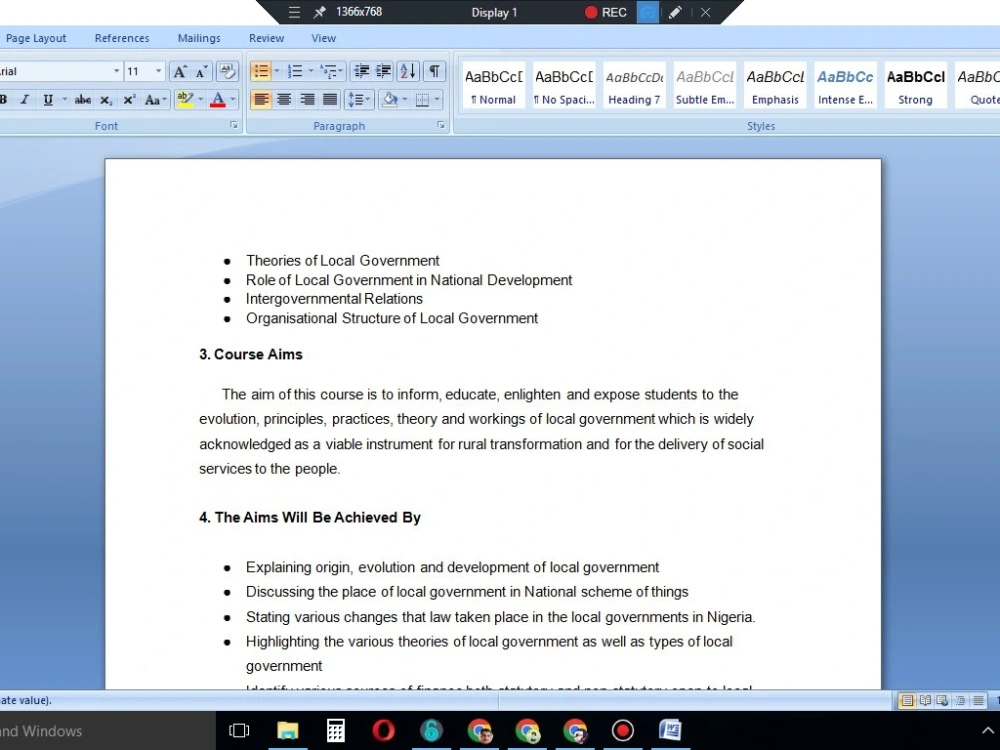Image resolution: width=1000 pixels, height=750 pixels.
Task: Open bullet library dropdown arrow
Action: click(277, 71)
